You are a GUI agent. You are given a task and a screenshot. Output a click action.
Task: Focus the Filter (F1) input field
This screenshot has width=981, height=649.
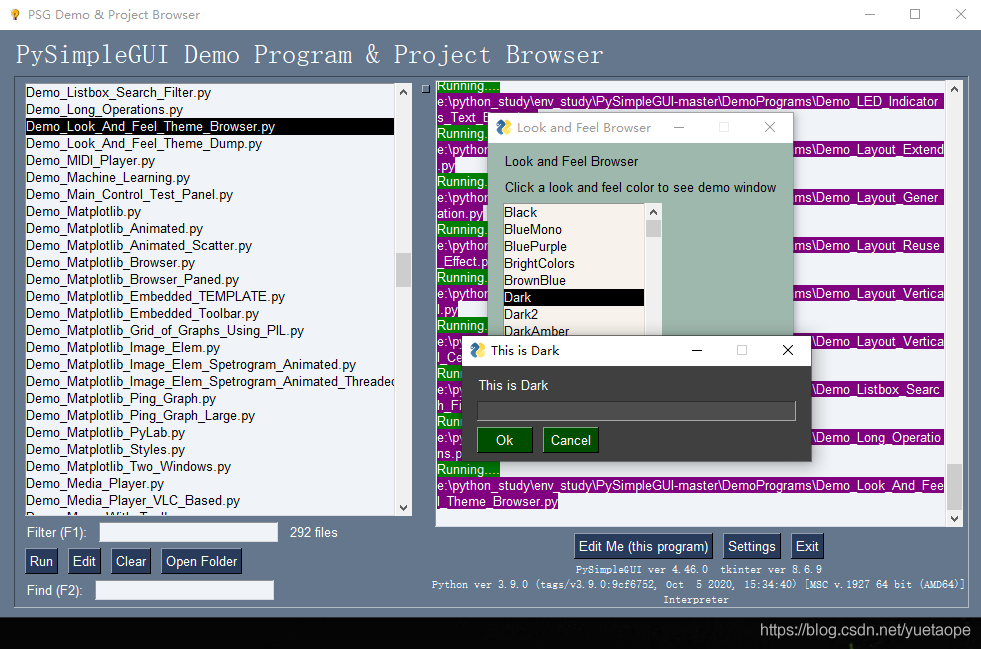(x=188, y=533)
